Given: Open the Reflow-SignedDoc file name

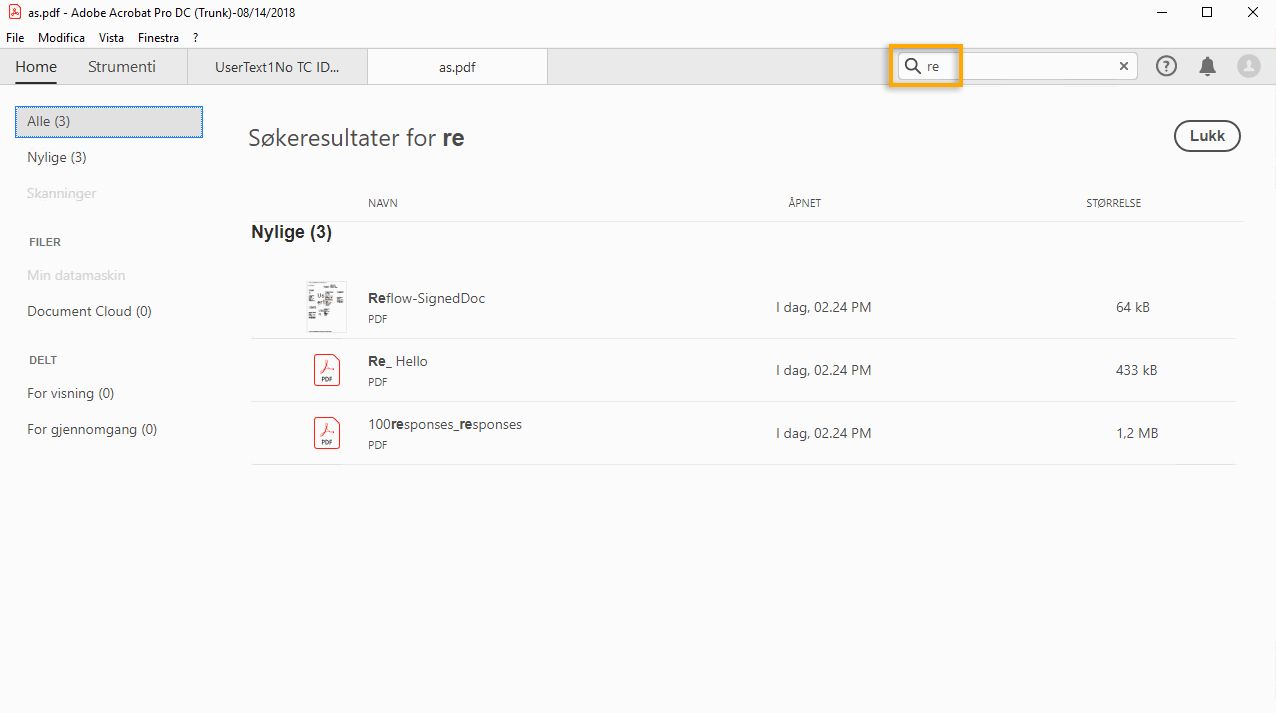Looking at the screenshot, I should coord(427,298).
